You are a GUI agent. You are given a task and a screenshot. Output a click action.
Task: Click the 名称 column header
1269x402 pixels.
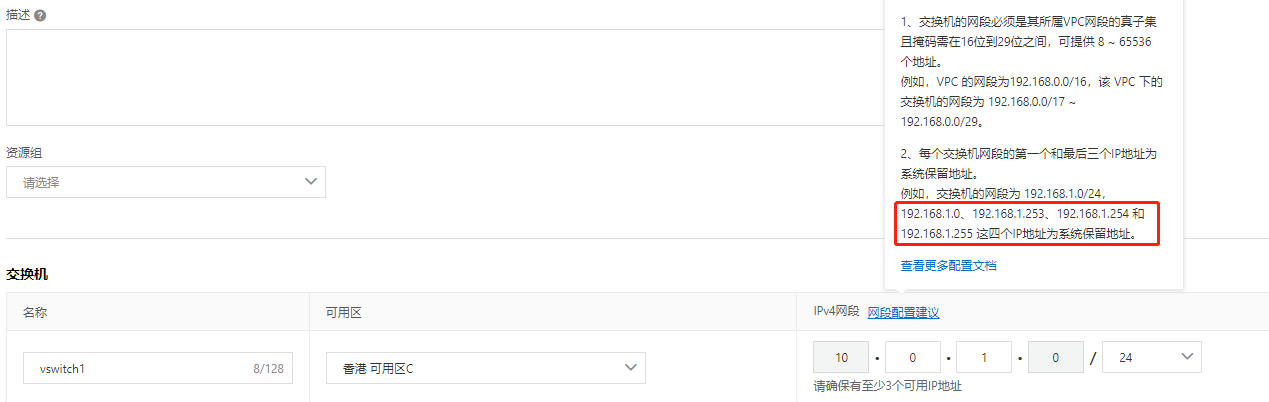35,312
